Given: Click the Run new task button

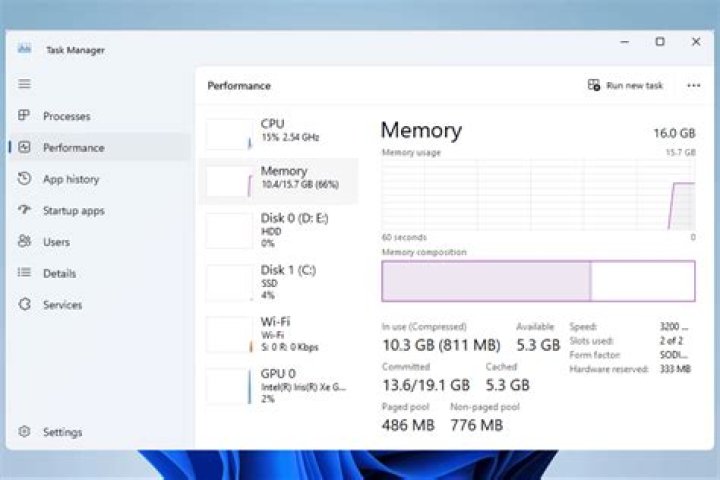Looking at the screenshot, I should click(x=626, y=86).
